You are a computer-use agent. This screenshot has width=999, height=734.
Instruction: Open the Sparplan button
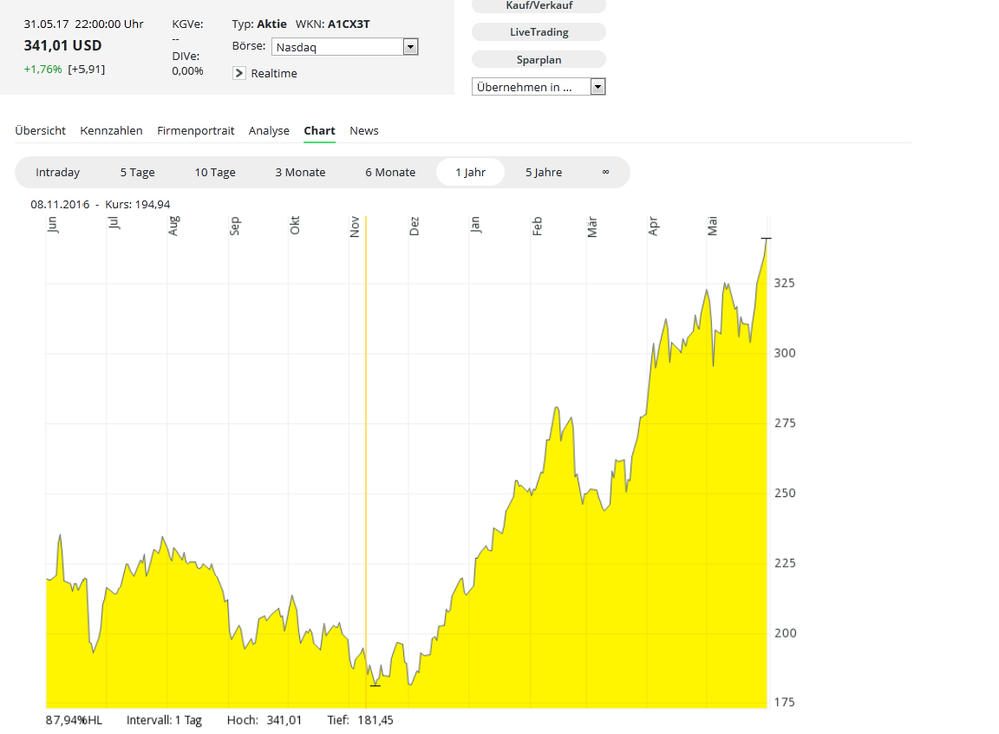pos(539,60)
